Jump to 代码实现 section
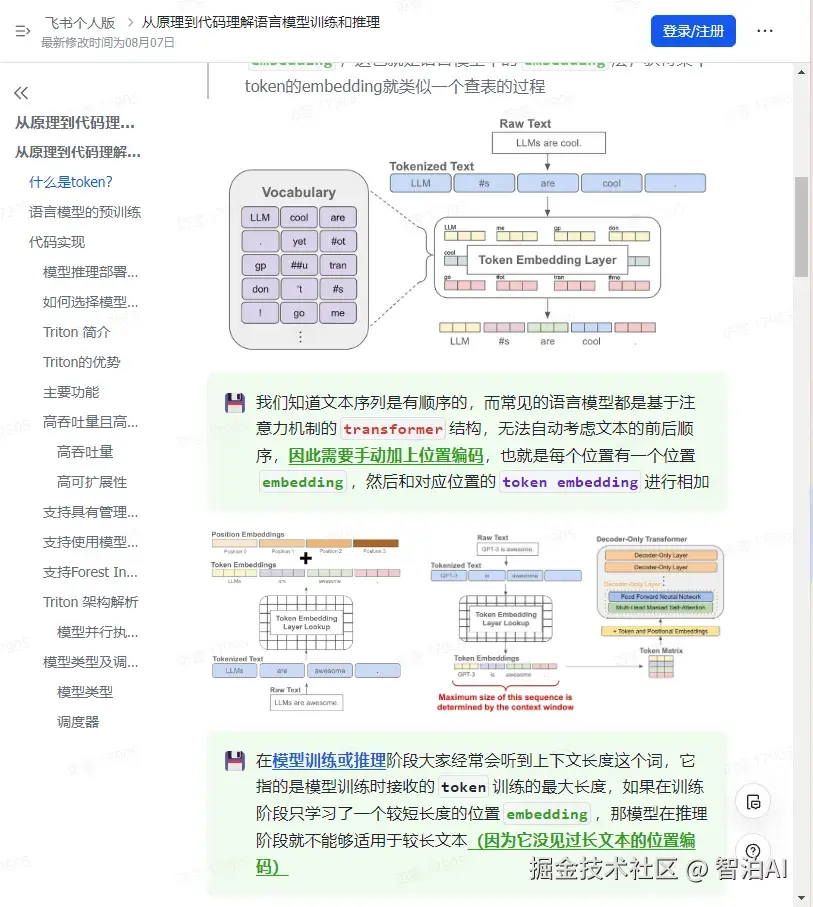The image size is (813, 907). coord(57,242)
